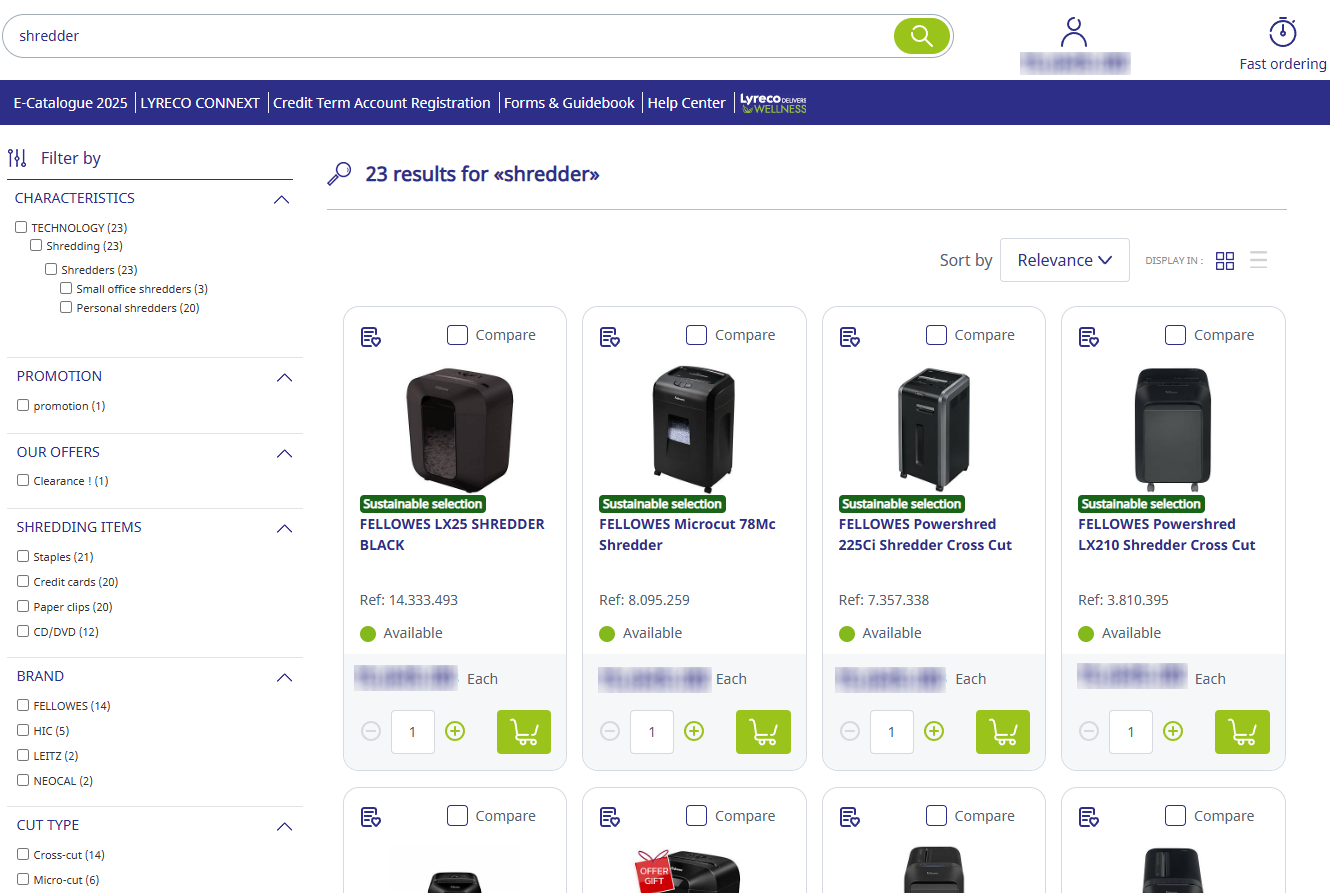This screenshot has height=893, width=1330.
Task: Click the Powershred 225Ci product image
Action: (934, 429)
